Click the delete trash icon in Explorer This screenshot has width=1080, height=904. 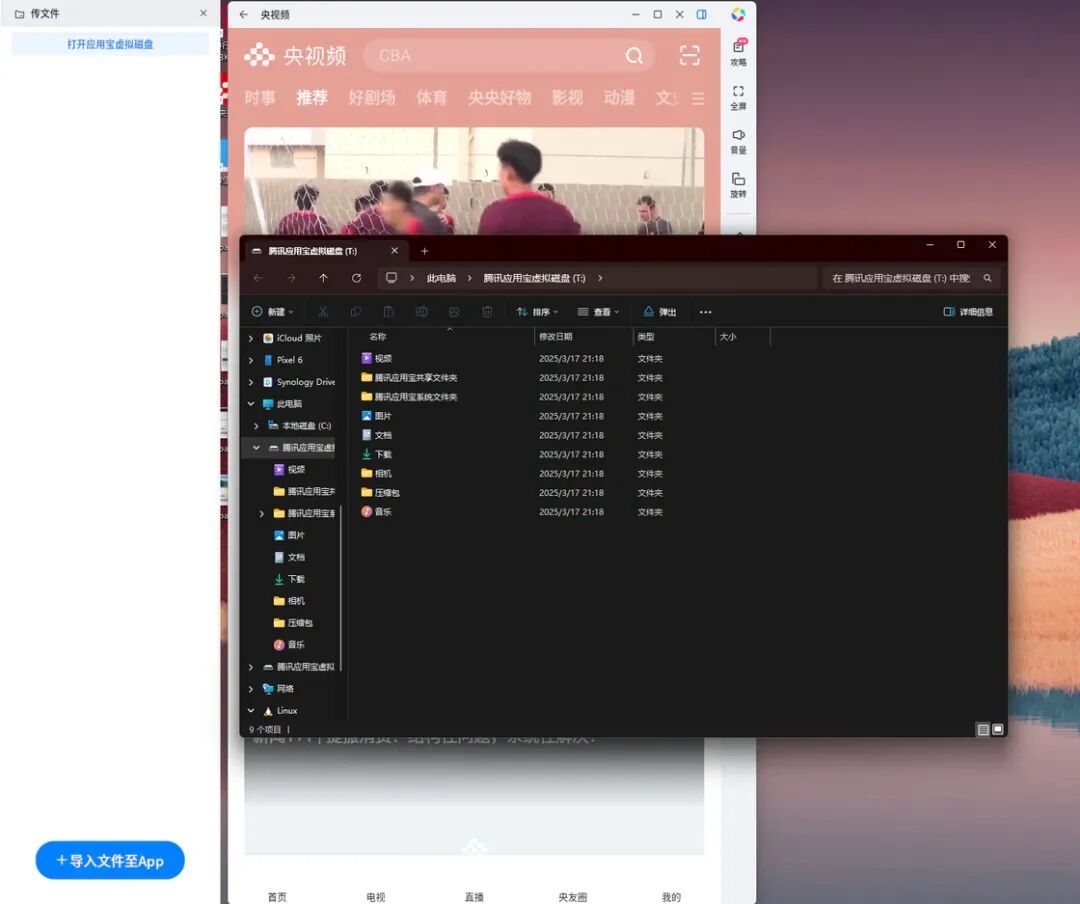[487, 312]
